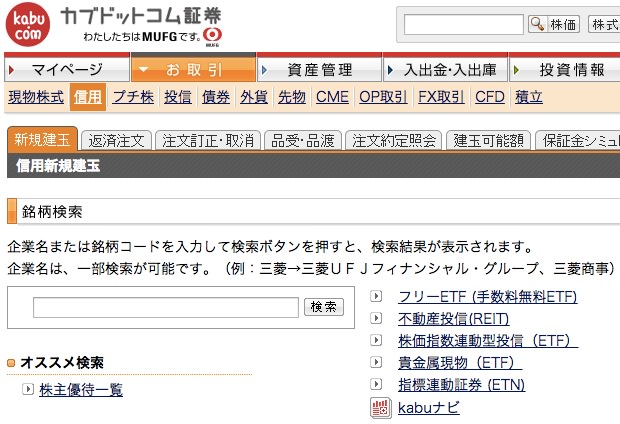Click the header stock search input field
Screen dimensions: 620x424
click(464, 25)
